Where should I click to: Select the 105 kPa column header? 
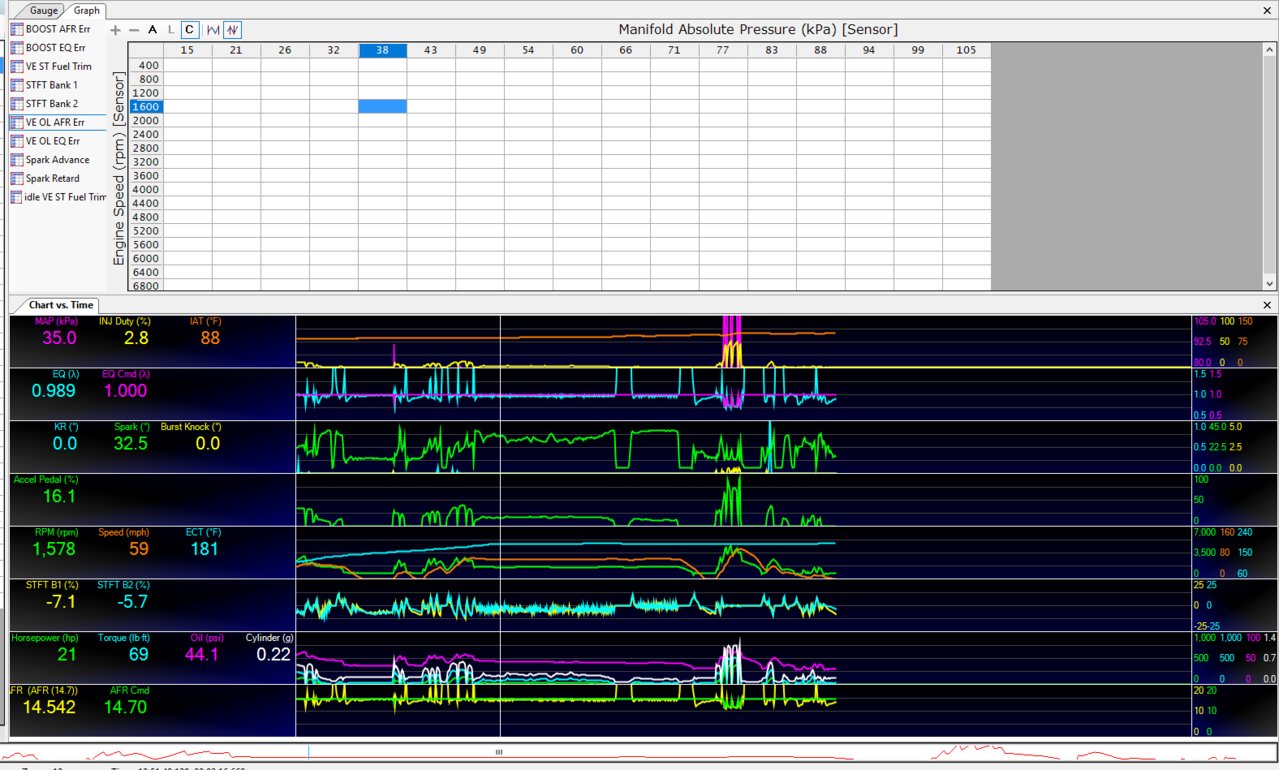click(966, 50)
